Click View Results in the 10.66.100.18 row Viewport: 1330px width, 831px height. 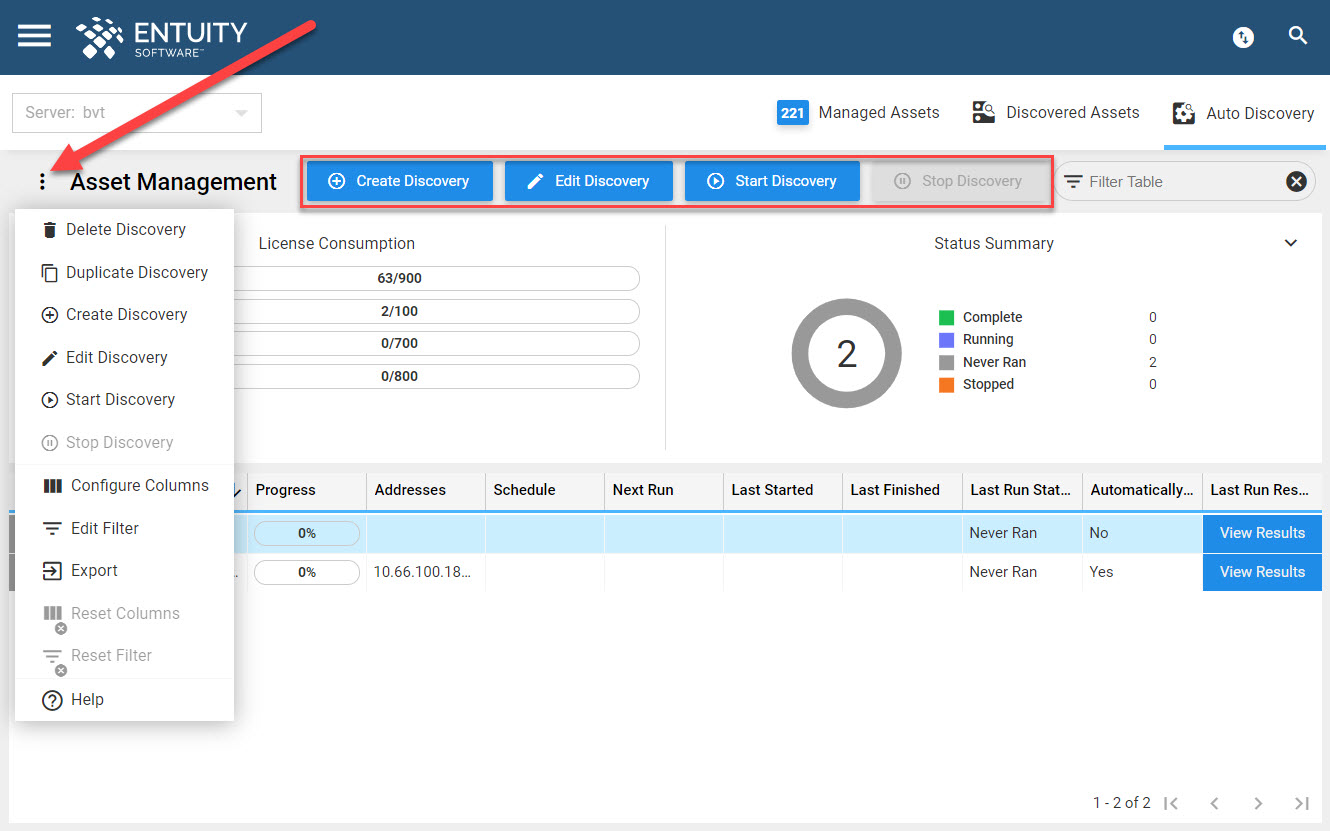[1262, 572]
